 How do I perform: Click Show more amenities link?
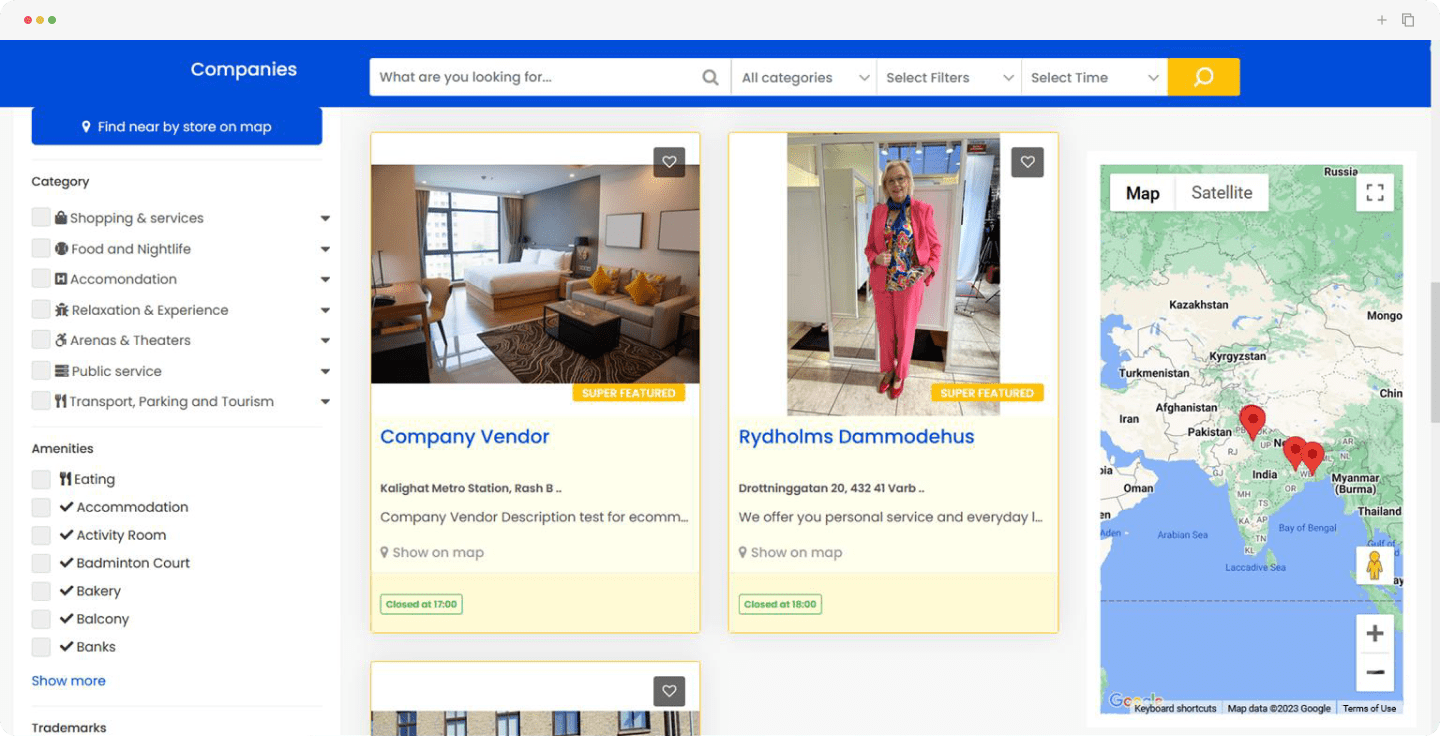(68, 681)
